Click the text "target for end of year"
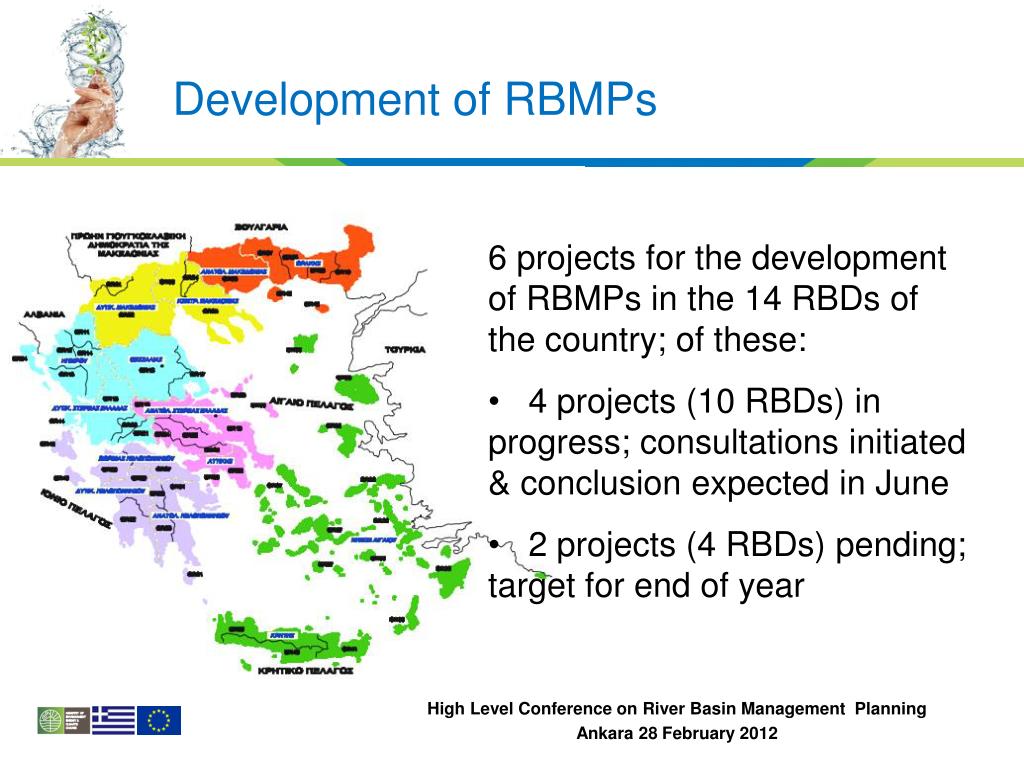The height and width of the screenshot is (768, 1024). 646,586
